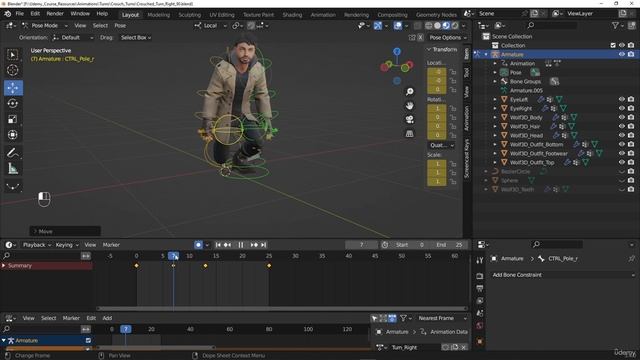Toggle the camera view icon
The height and width of the screenshot is (360, 640).
[409, 120]
